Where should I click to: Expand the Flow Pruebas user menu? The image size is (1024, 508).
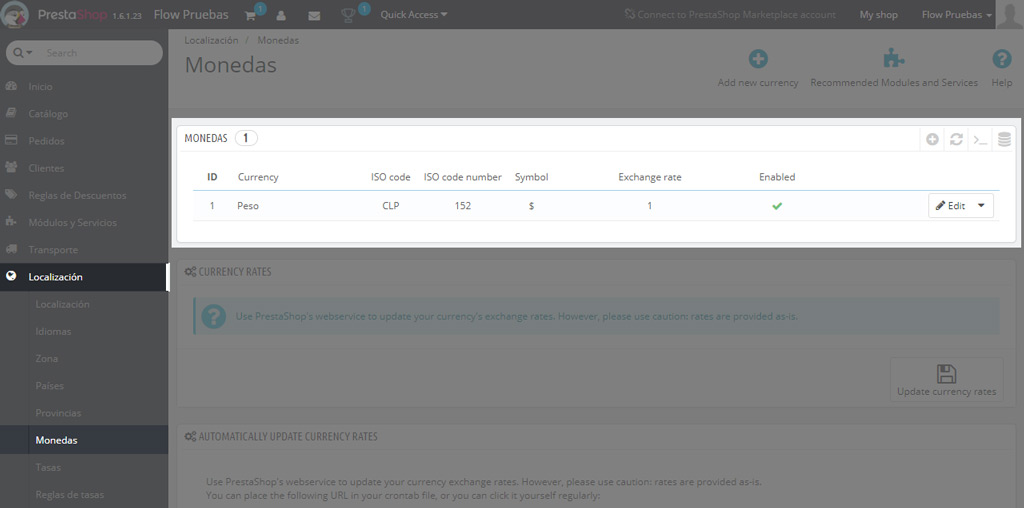[957, 14]
